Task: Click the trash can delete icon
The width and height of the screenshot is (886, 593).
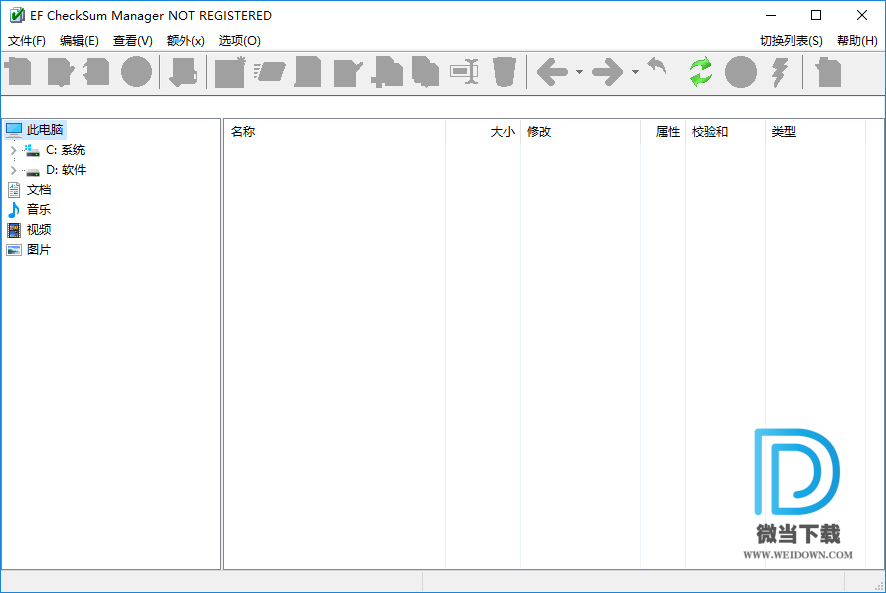Action: (504, 72)
